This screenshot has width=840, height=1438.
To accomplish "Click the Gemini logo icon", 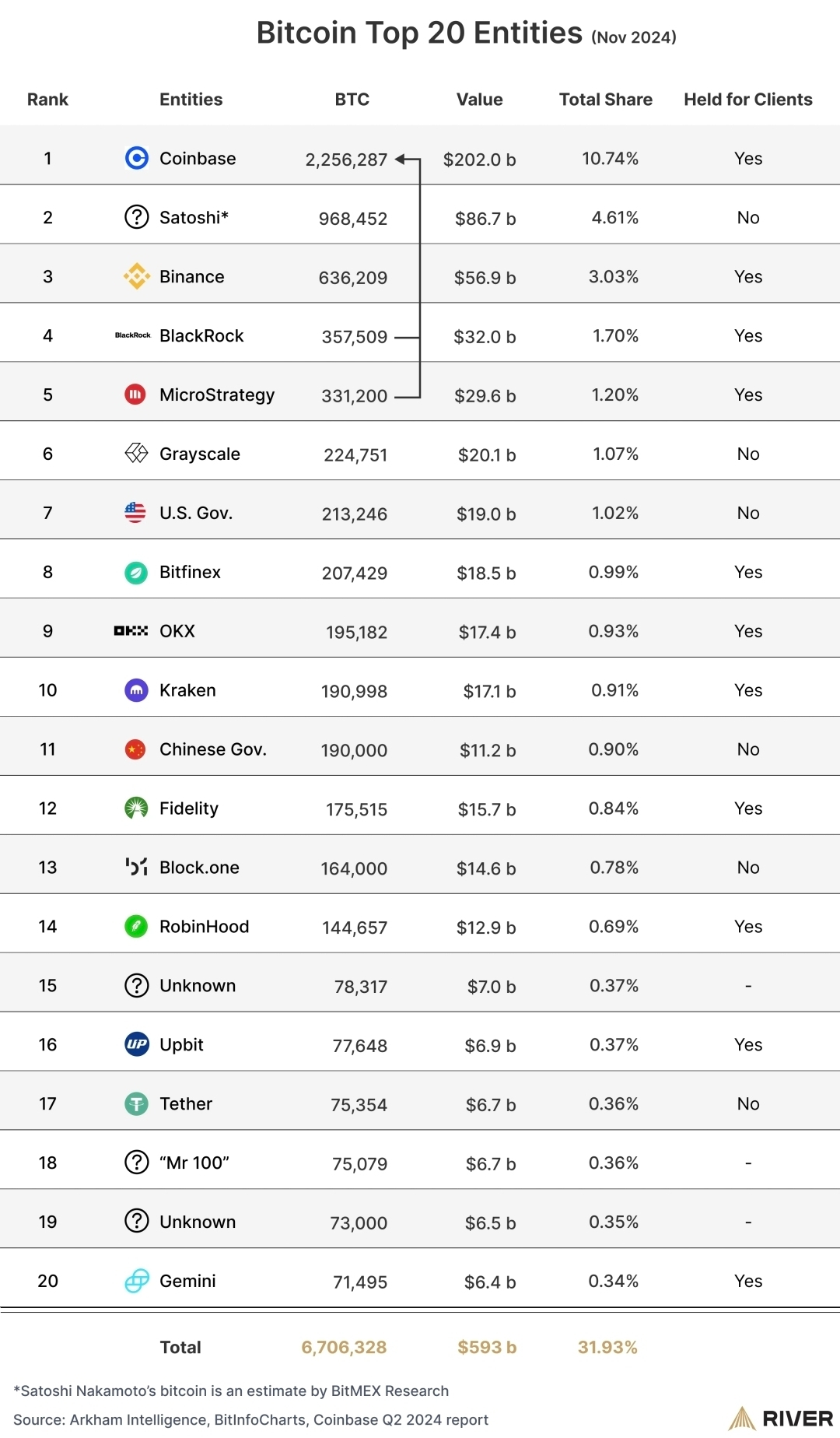I will 136,1281.
